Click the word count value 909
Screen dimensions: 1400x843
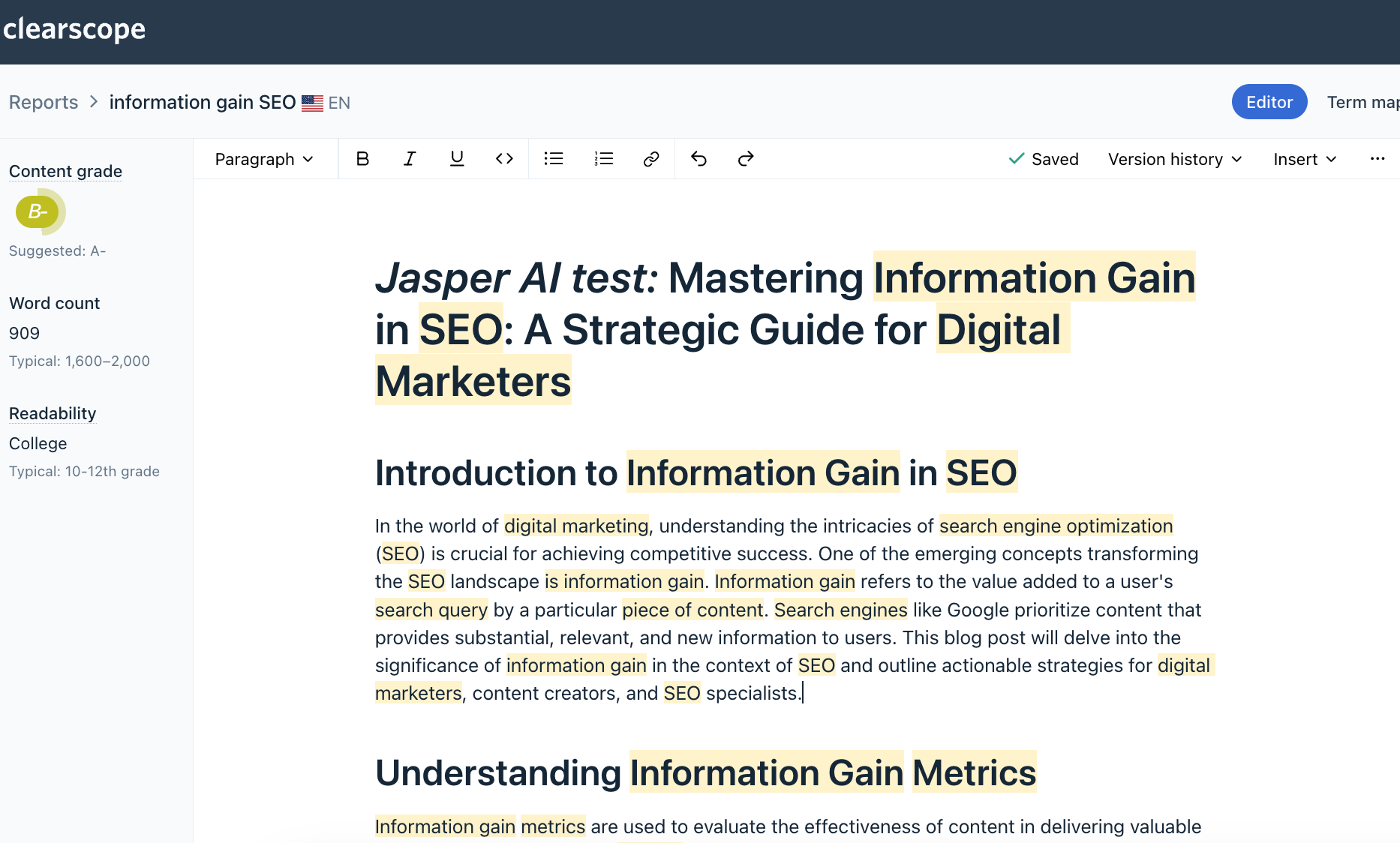click(x=24, y=333)
